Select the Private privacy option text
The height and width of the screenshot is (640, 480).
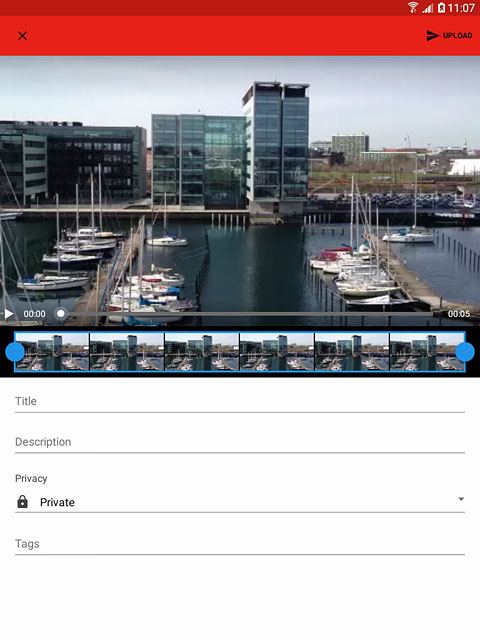click(x=57, y=502)
